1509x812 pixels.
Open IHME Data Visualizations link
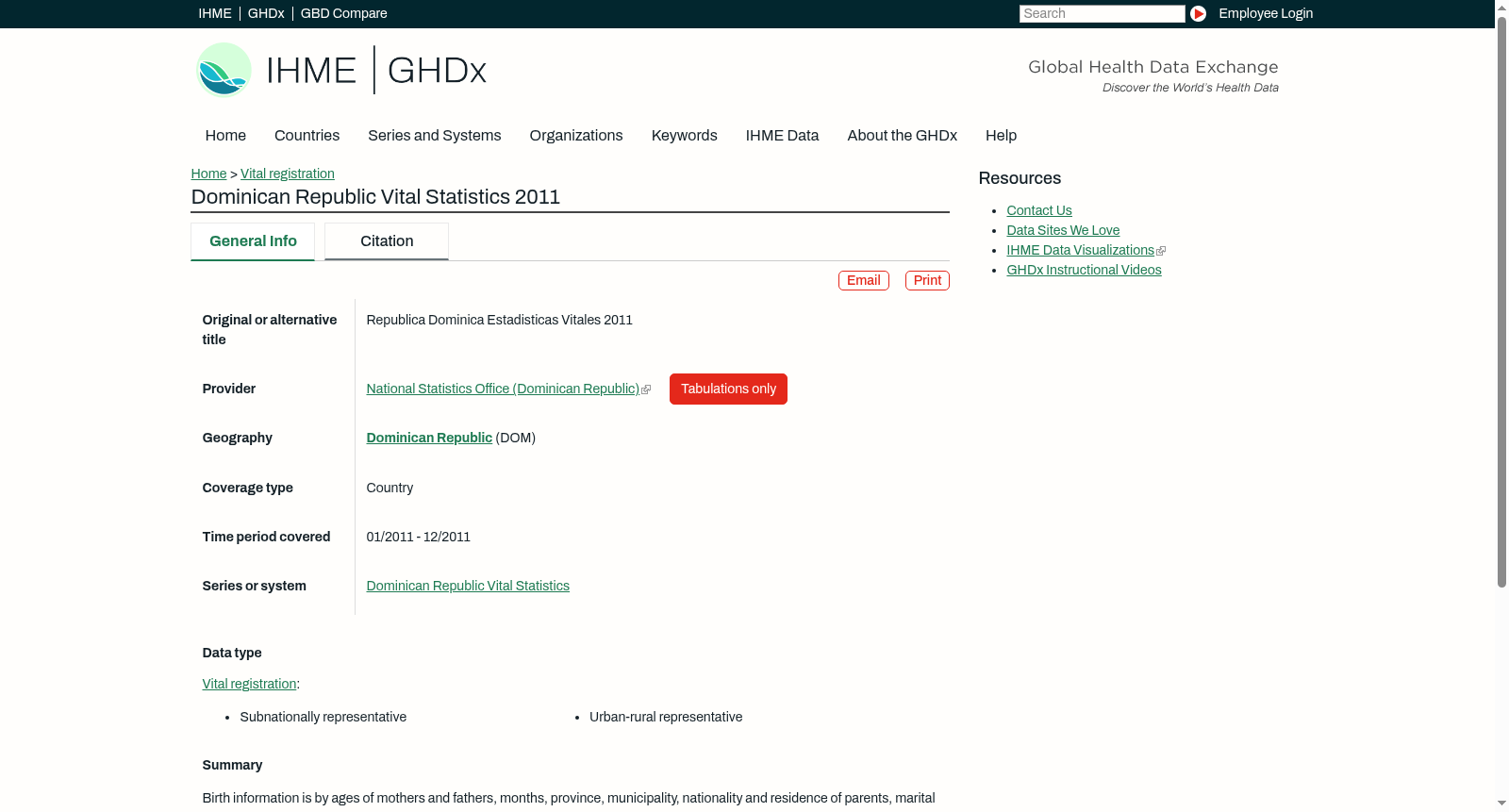[1080, 250]
